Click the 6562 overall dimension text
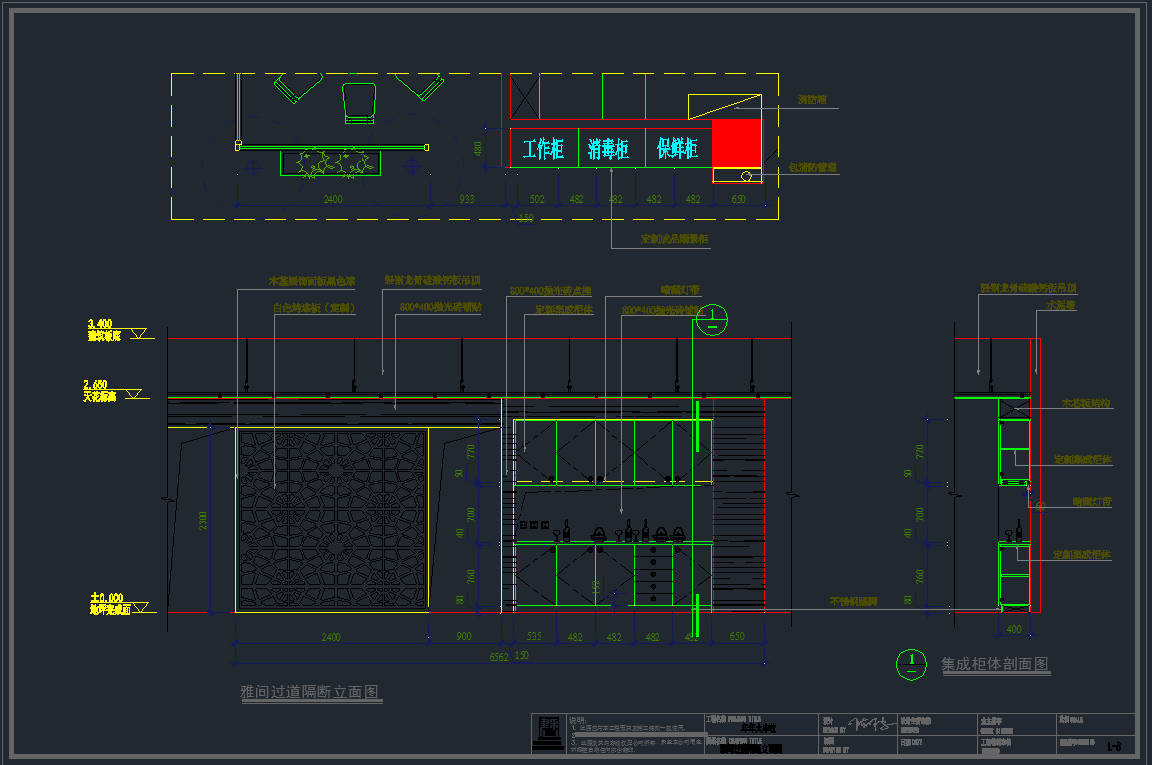The image size is (1152, 765). (497, 657)
